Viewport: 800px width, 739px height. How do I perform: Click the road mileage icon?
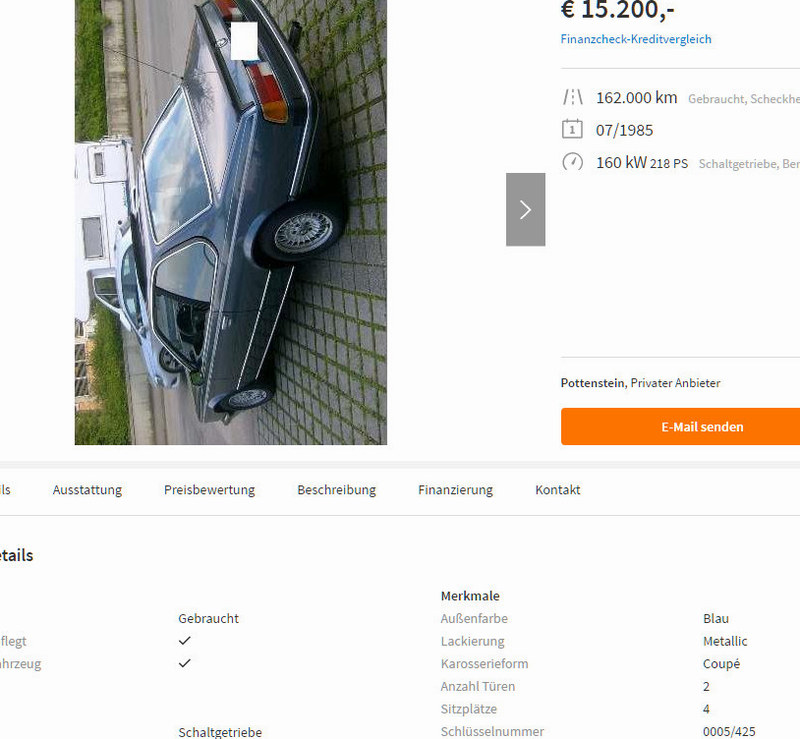572,97
